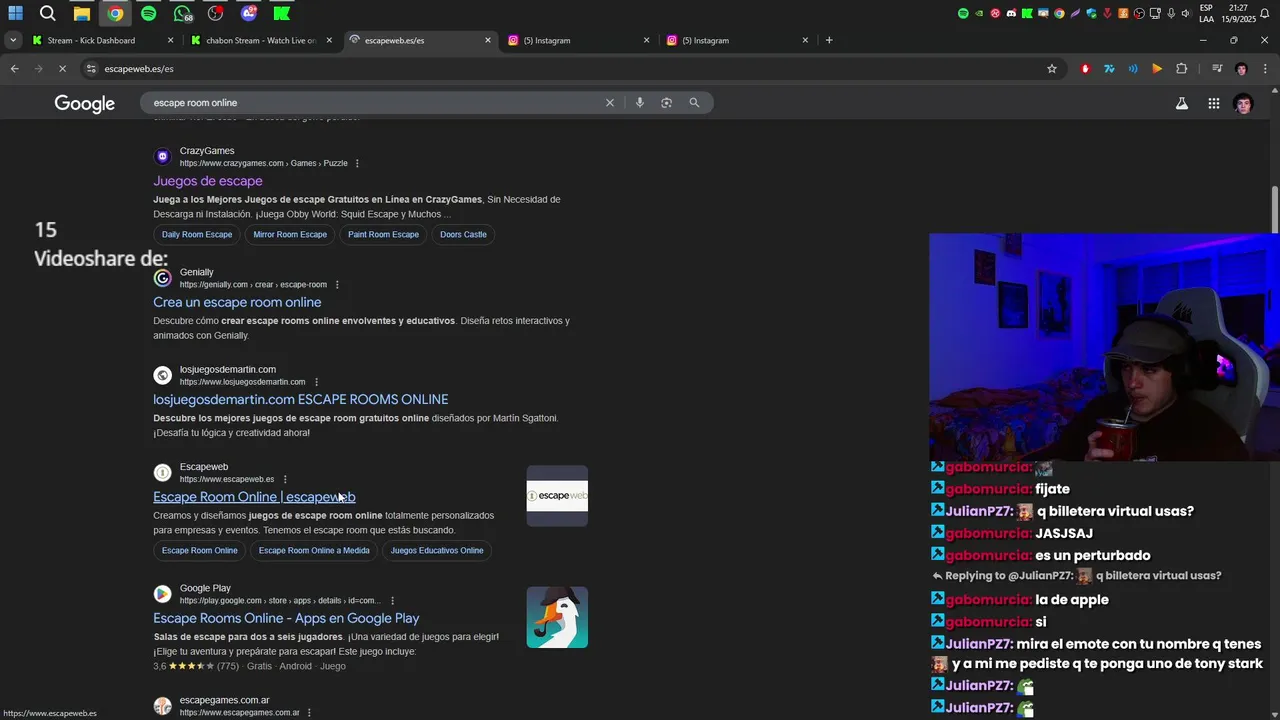This screenshot has height=720, width=1280.
Task: Open the orange play-button extension
Action: coord(1157,69)
